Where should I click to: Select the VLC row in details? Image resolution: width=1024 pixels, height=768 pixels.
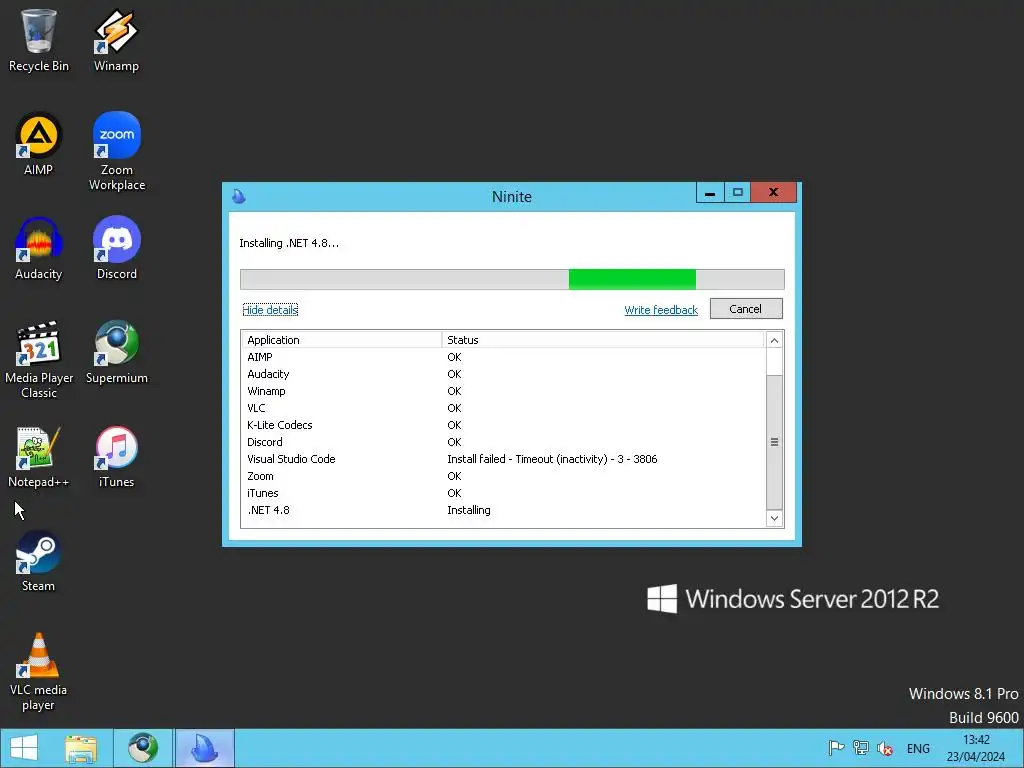[x=503, y=408]
